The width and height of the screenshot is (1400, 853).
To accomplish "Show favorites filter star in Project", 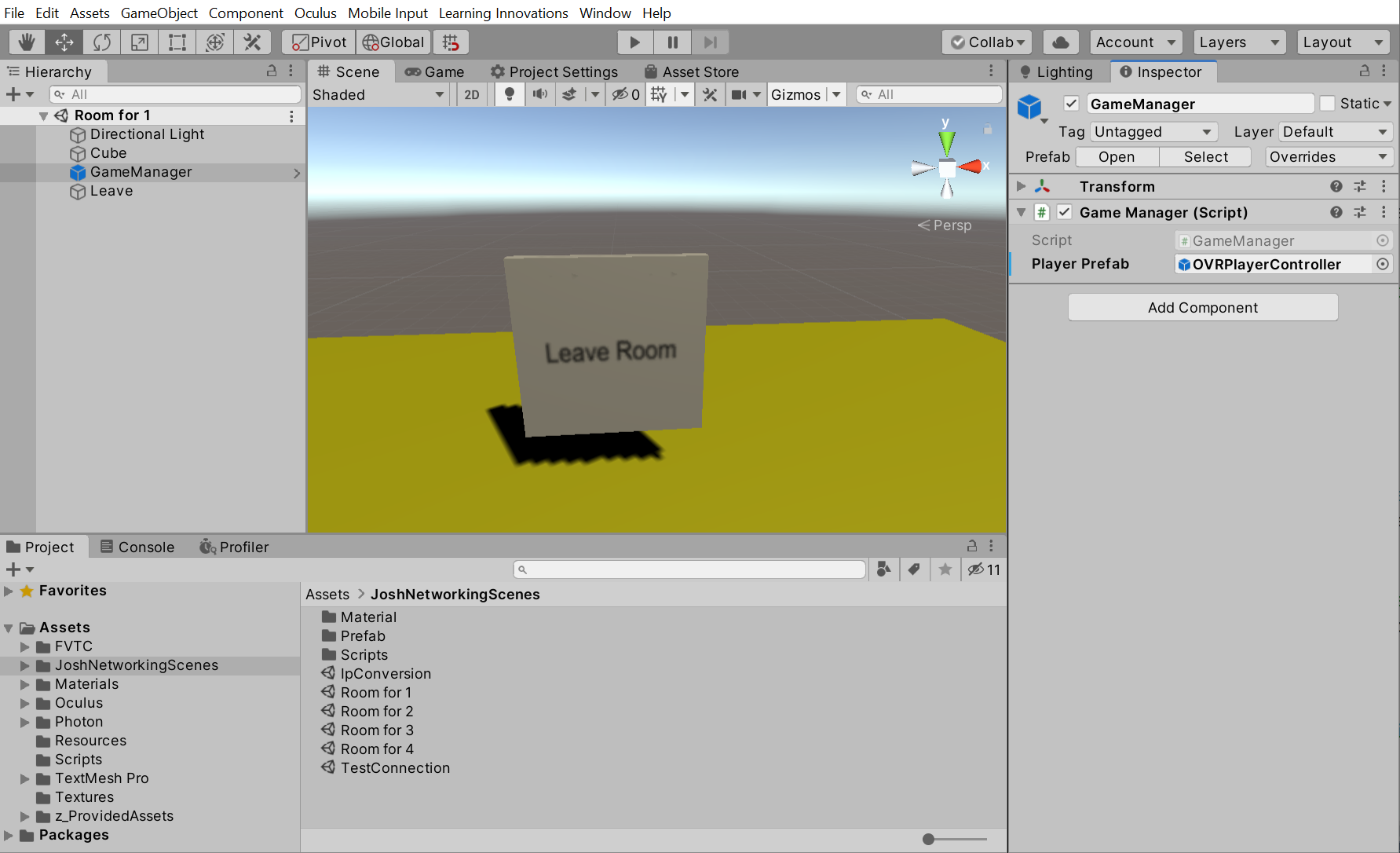I will coord(945,569).
